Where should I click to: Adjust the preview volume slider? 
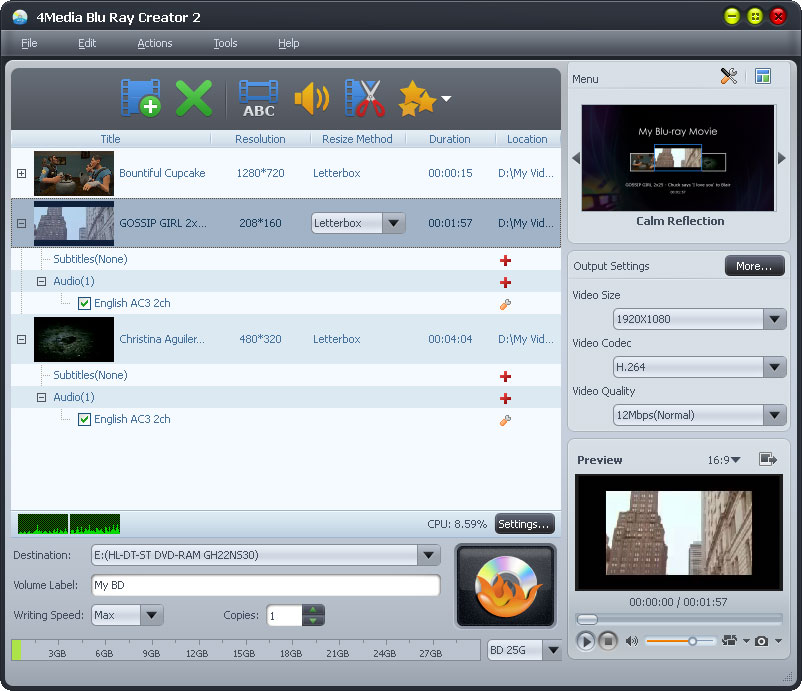pyautogui.click(x=692, y=641)
